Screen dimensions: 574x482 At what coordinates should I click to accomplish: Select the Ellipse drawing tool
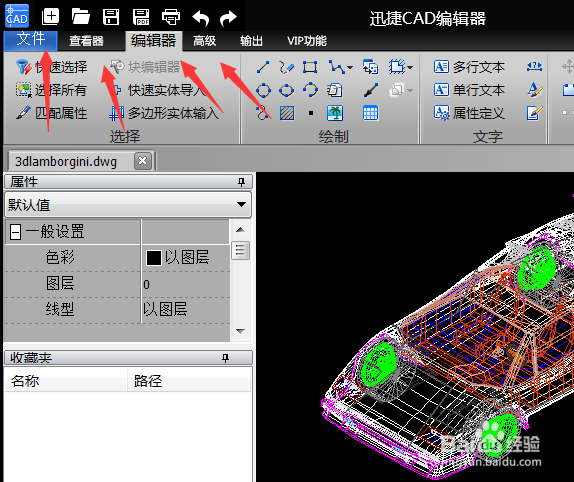[286, 90]
